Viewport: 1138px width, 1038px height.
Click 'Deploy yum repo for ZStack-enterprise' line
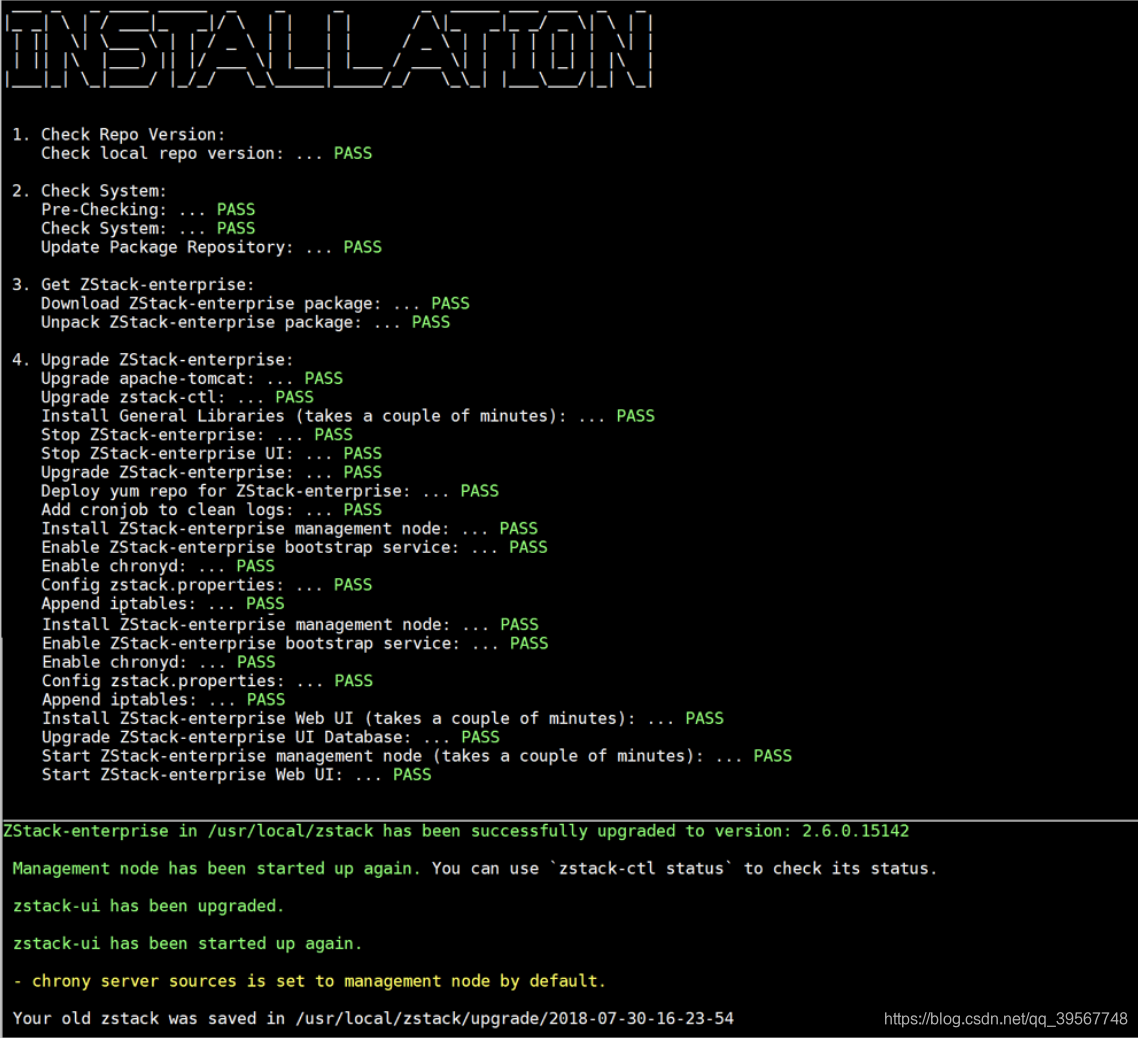270,491
